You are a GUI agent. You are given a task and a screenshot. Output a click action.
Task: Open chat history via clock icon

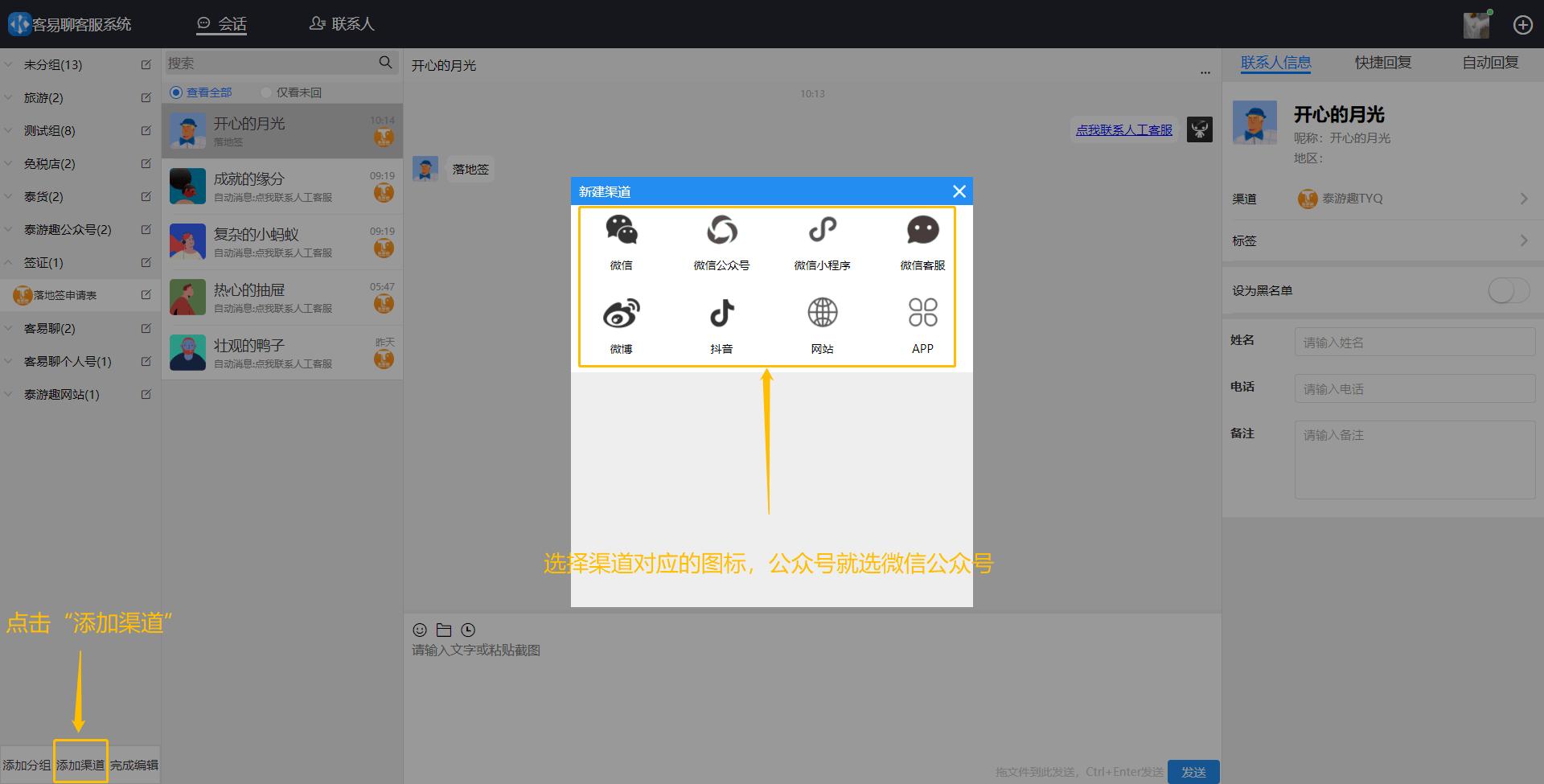coord(467,630)
